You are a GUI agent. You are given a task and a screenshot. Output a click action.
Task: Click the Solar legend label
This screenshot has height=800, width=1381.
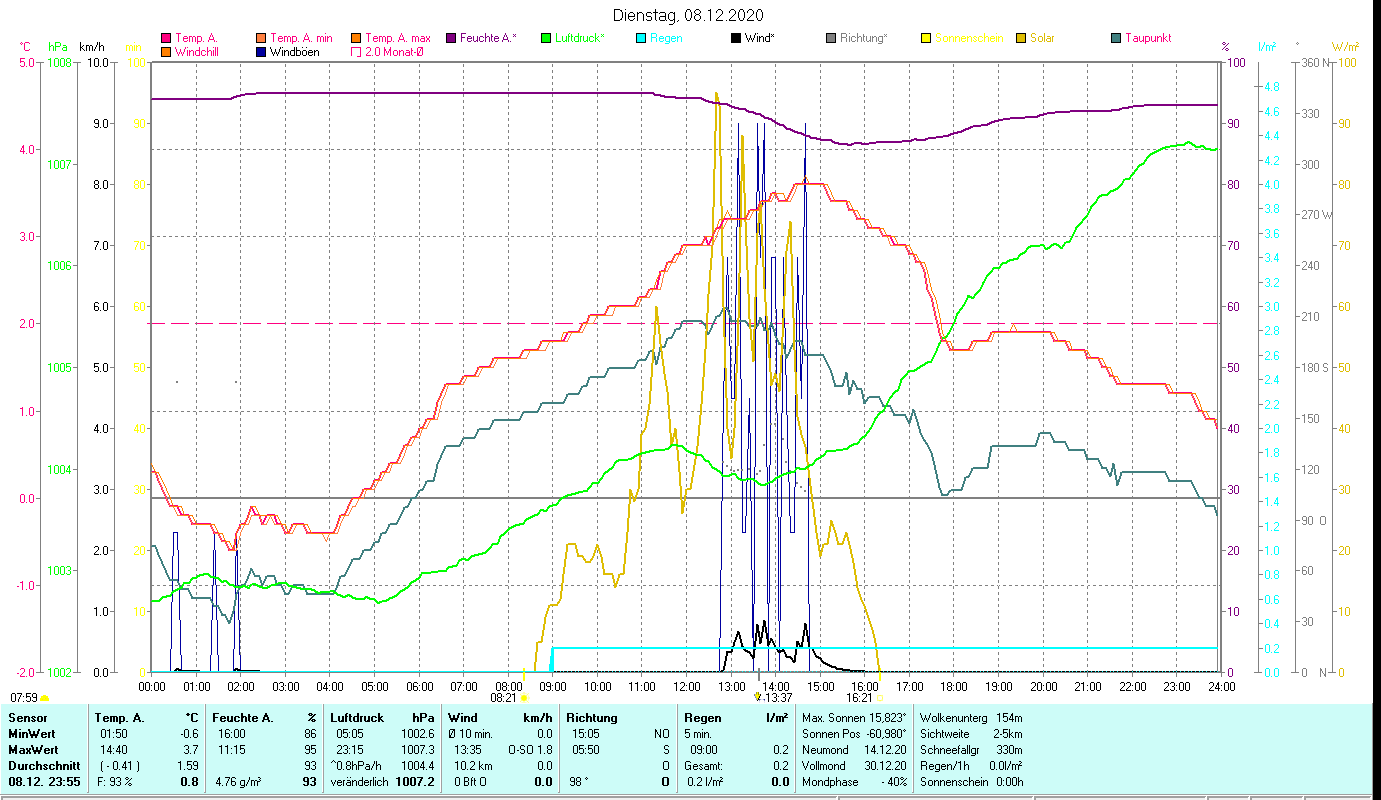tap(1042, 39)
